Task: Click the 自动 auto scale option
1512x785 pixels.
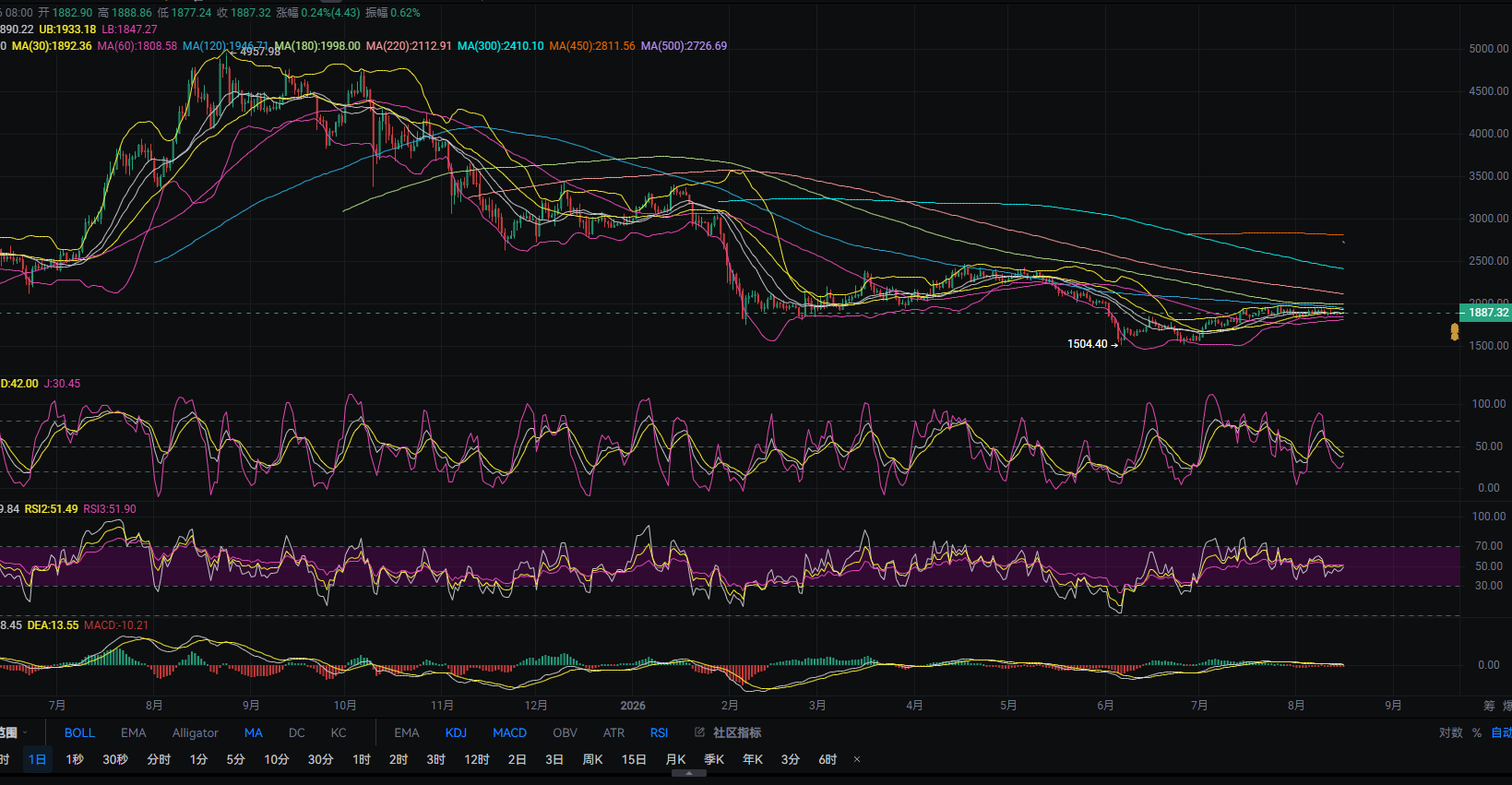Action: coord(1502,732)
